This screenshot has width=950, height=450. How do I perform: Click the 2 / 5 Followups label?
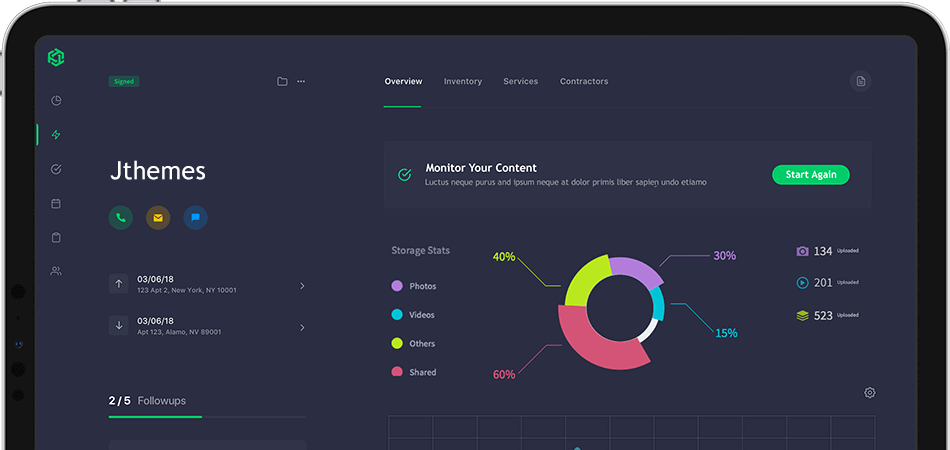click(x=147, y=400)
